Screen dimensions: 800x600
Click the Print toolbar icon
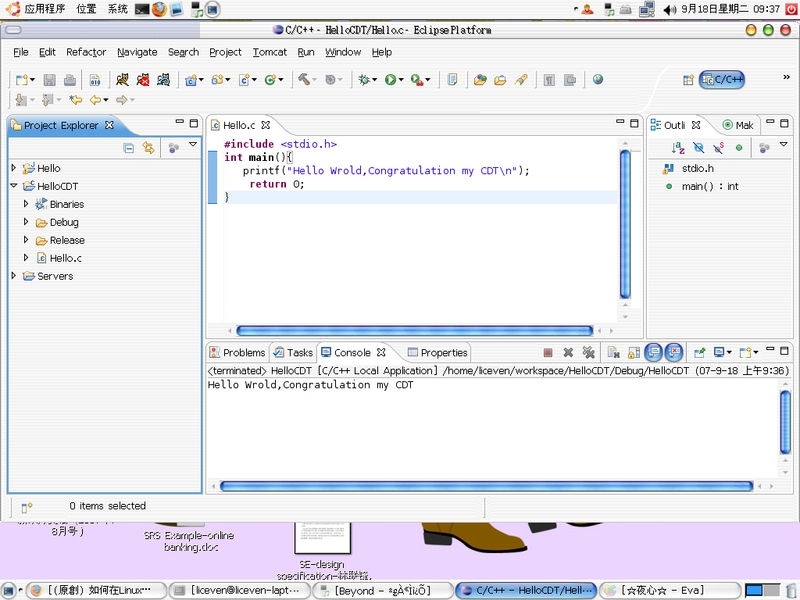tap(70, 80)
